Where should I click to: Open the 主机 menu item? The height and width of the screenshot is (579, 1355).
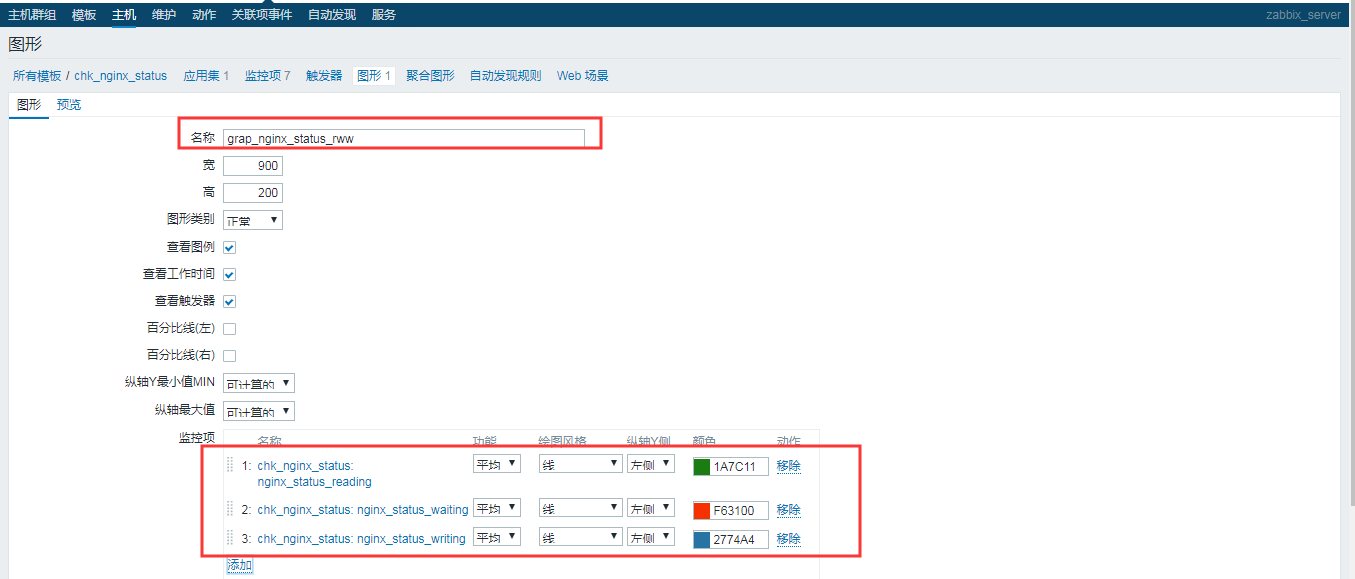[124, 15]
